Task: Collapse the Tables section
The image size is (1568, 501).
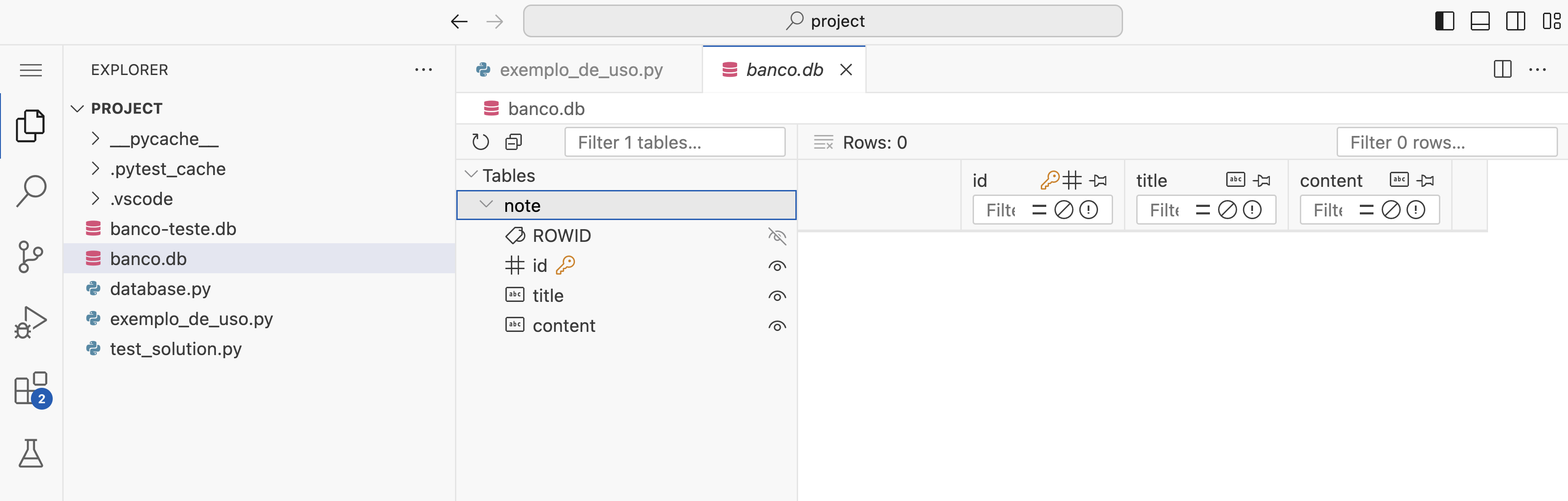Action: pyautogui.click(x=470, y=175)
